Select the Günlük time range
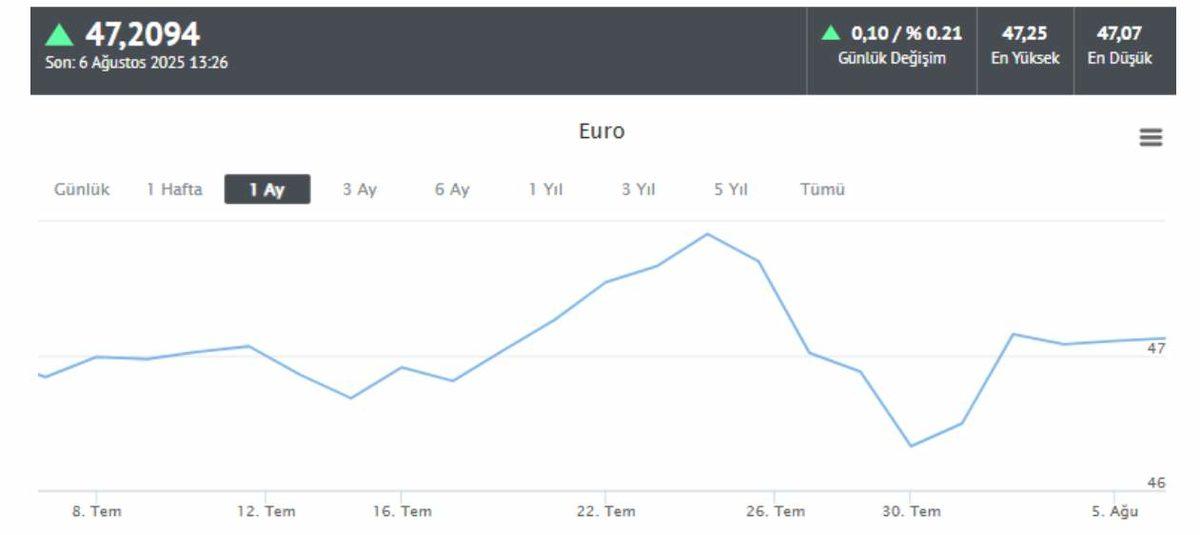 [x=82, y=189]
